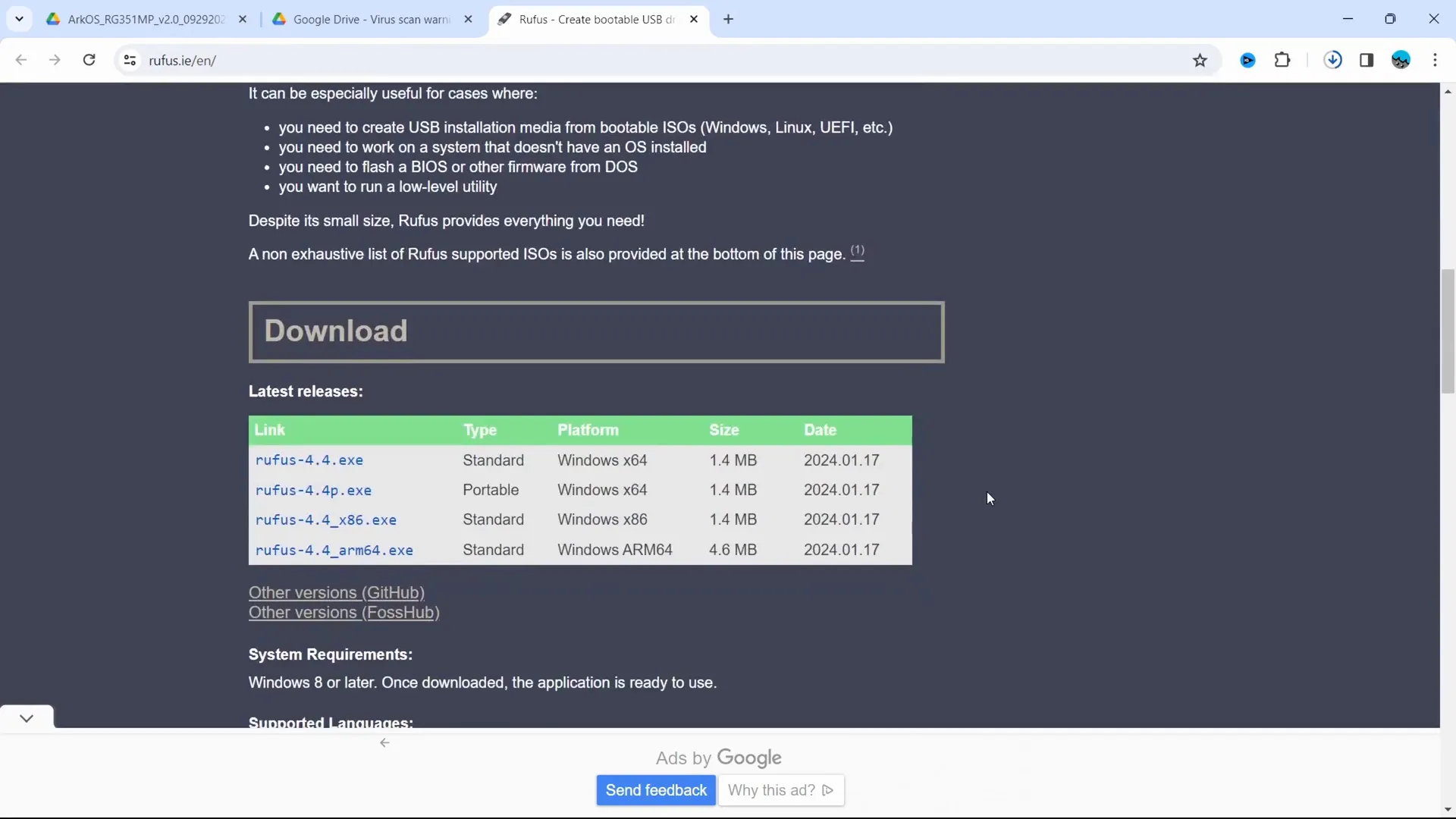Download rufus-4.4_x86.exe
This screenshot has height=819, width=1456.
(326, 519)
